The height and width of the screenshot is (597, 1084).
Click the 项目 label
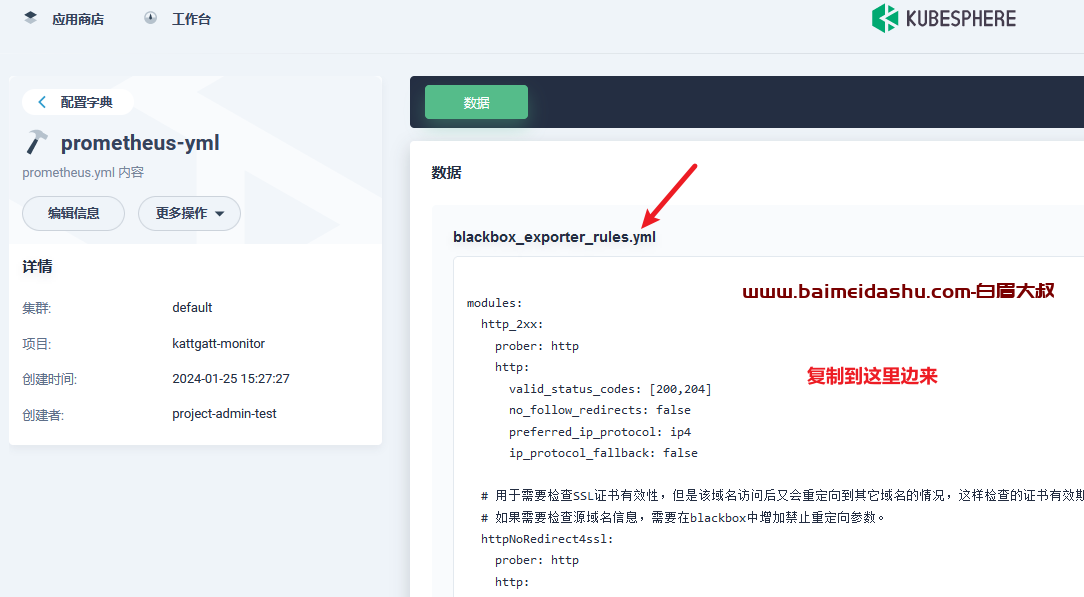click(37, 344)
